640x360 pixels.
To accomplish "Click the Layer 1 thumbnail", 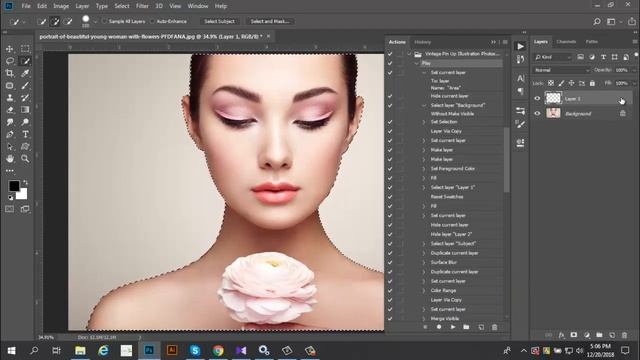I will pos(553,98).
